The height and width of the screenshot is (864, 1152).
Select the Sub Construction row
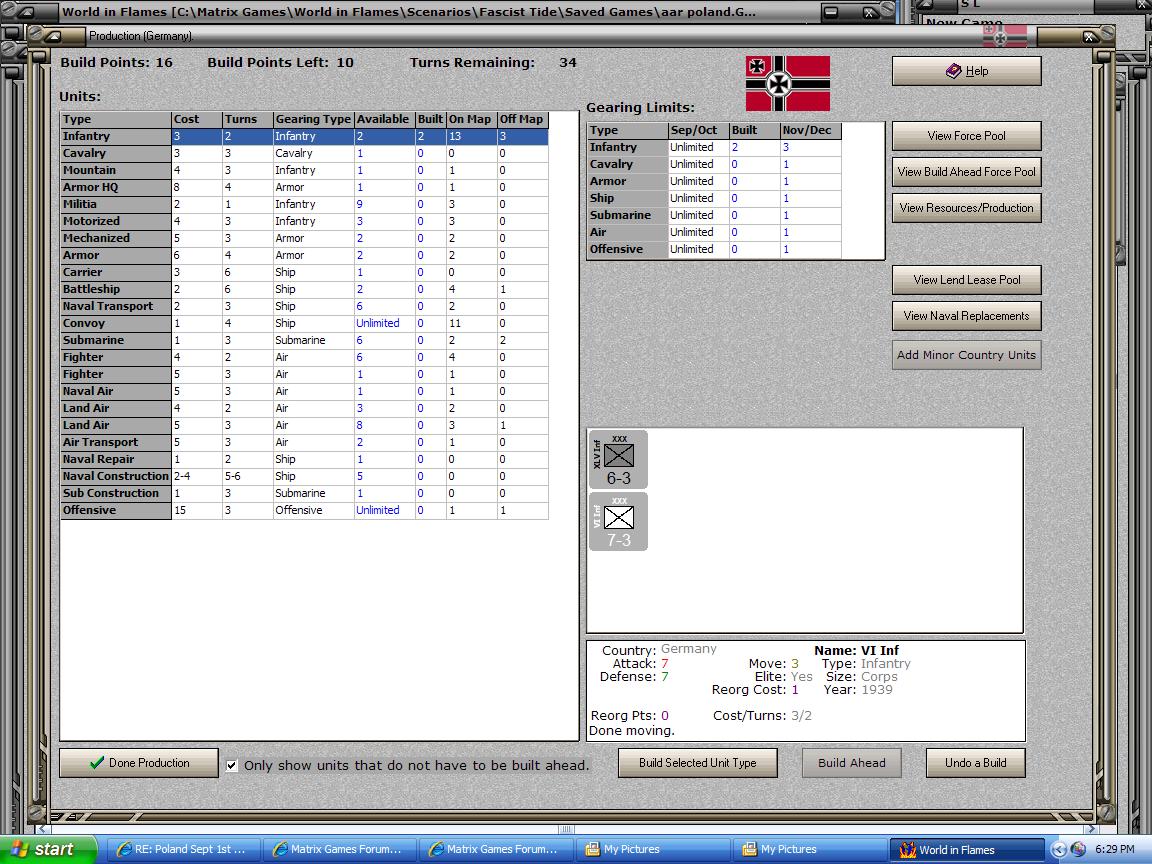point(304,492)
